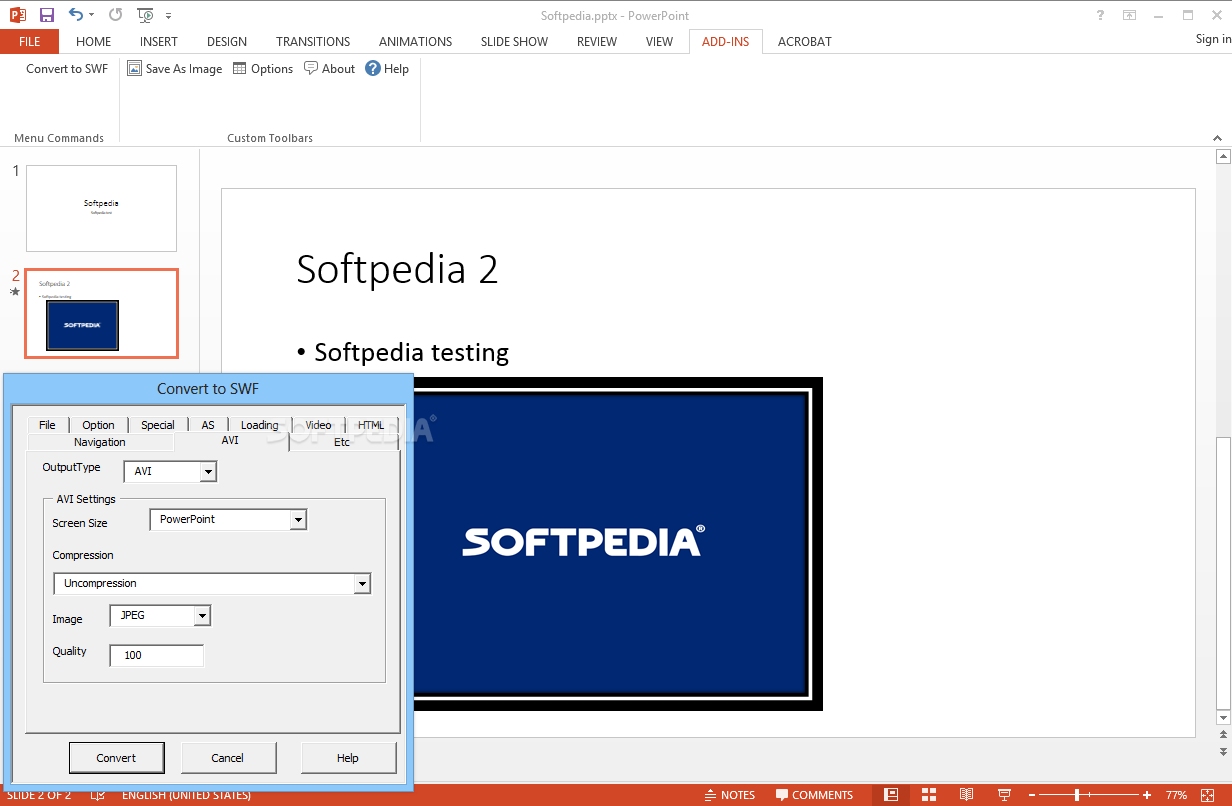Open the Loading tab in Convert dialog
The height and width of the screenshot is (806, 1232).
[260, 425]
